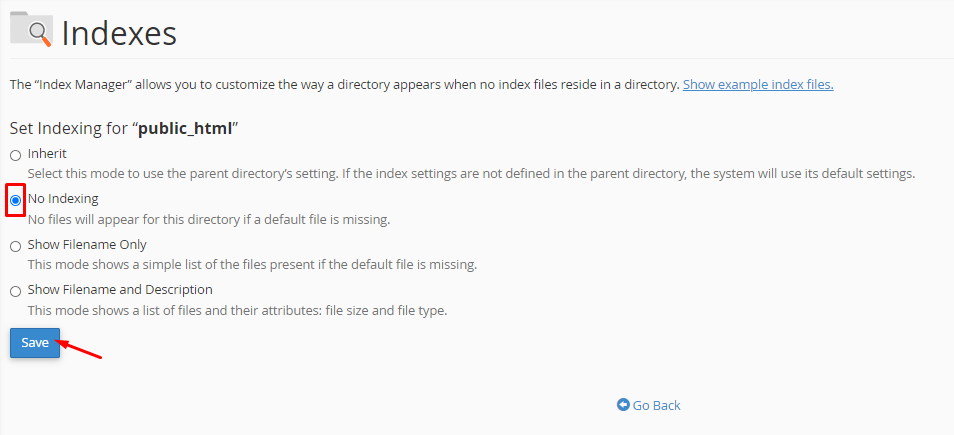Viewport: 954px width, 435px height.
Task: Click the 'No files will appear' description
Action: pos(208,219)
